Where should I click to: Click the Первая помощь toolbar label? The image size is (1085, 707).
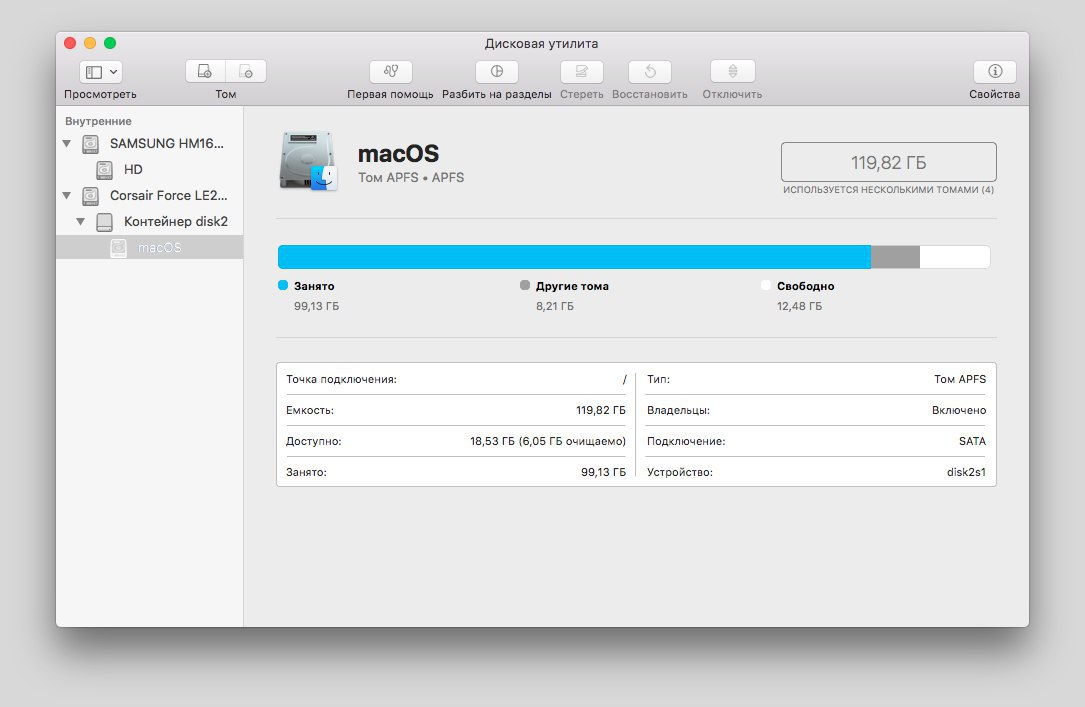point(390,94)
